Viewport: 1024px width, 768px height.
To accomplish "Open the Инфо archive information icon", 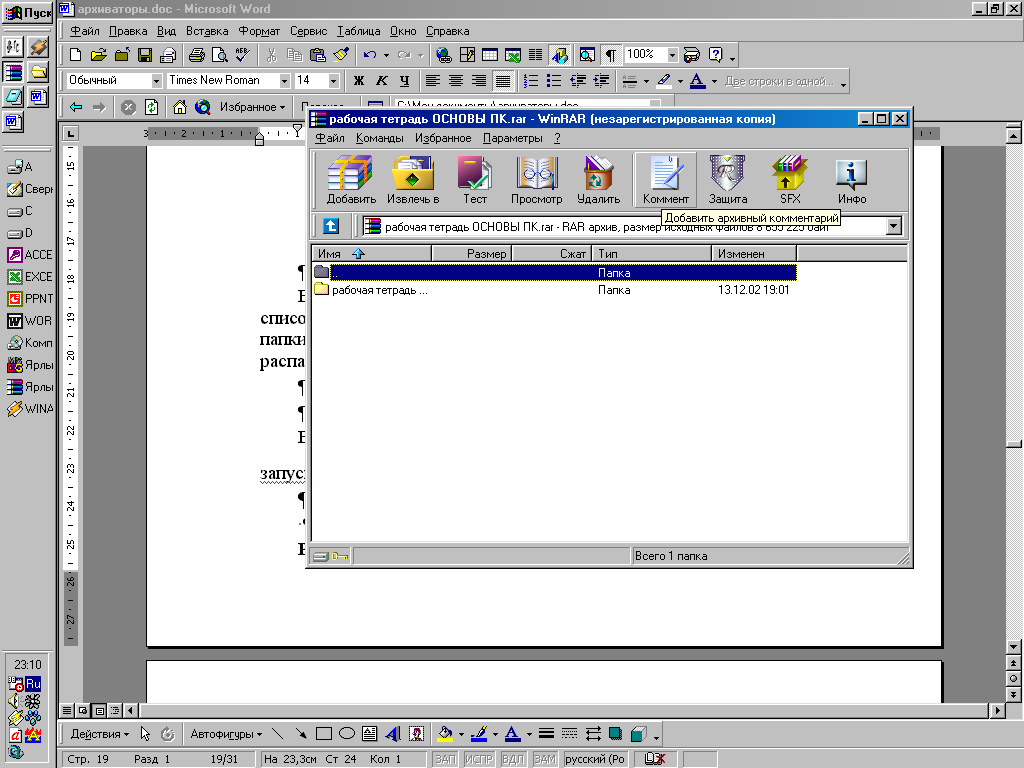I will point(852,180).
